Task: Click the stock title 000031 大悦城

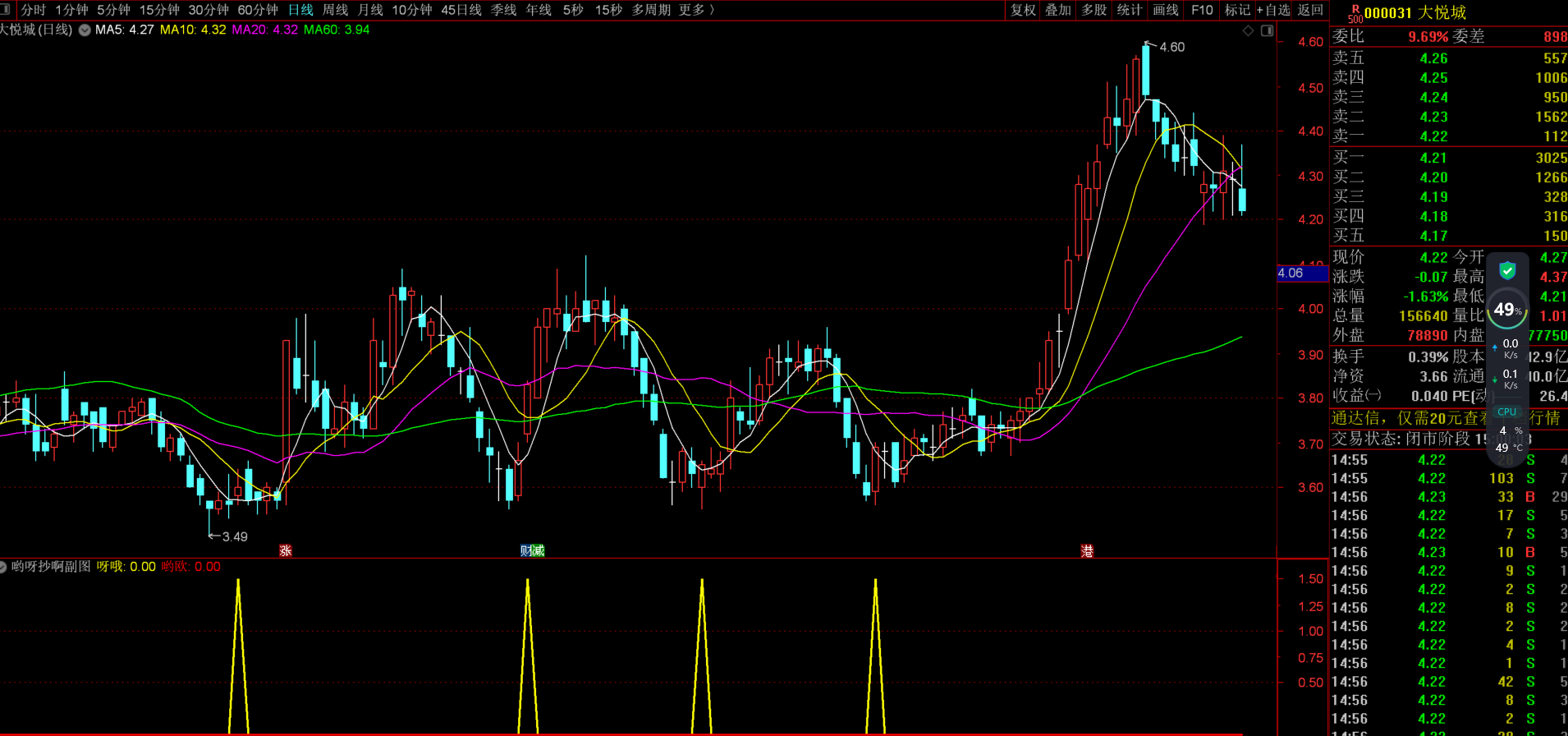Action: tap(1415, 12)
